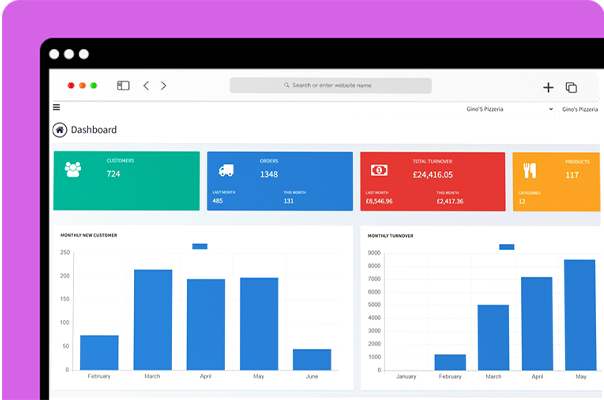The height and width of the screenshot is (400, 604).
Task: Click the March bar in turnover chart
Action: coord(493,338)
